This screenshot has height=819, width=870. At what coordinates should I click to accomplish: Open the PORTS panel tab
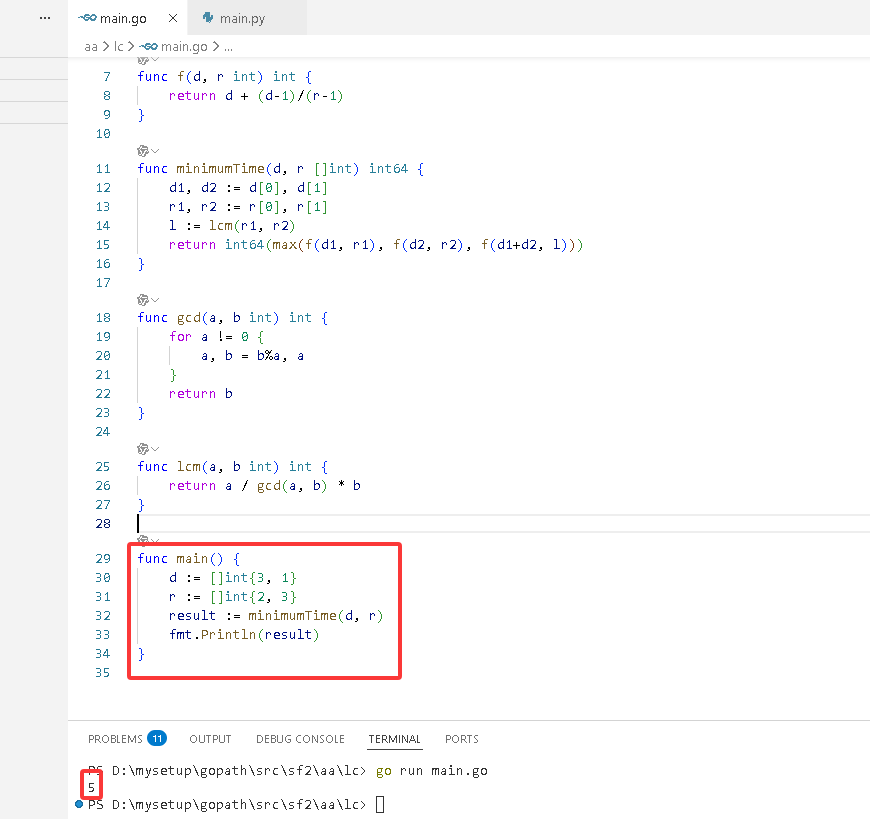[x=462, y=739]
